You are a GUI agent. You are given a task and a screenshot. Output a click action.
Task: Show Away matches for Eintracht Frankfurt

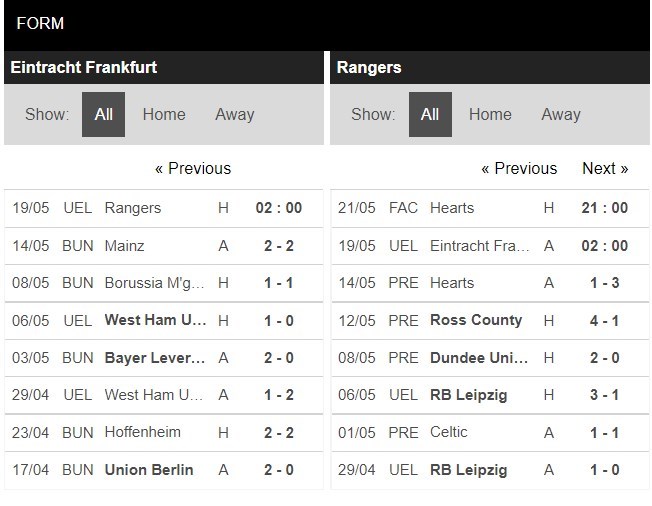point(234,114)
